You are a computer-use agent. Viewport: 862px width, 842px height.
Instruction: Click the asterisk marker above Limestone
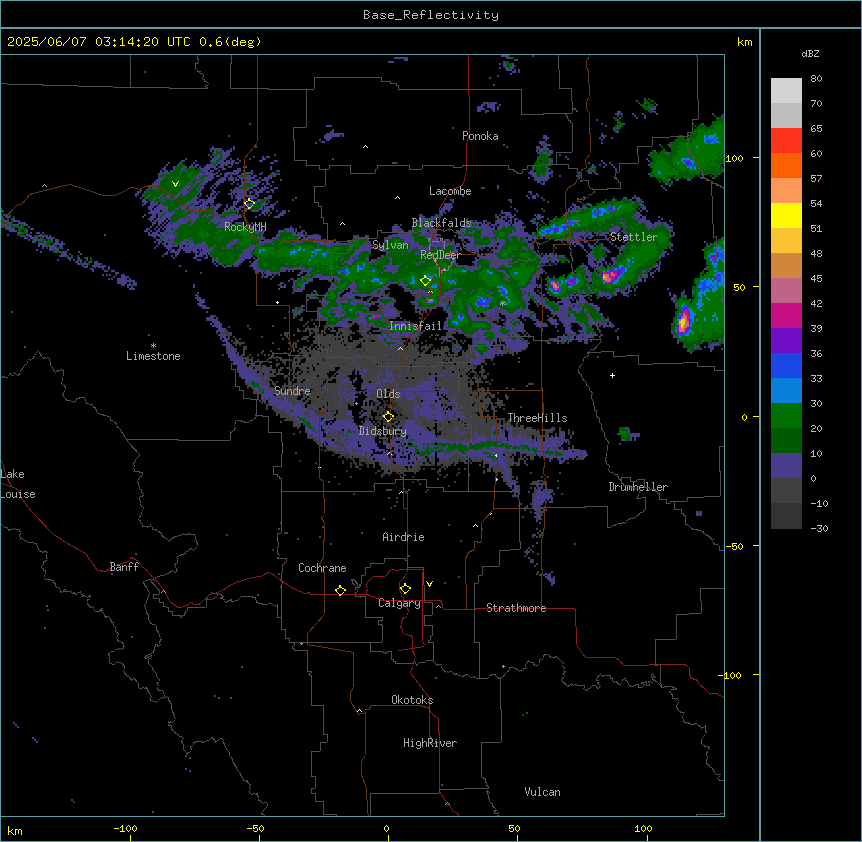coord(153,346)
